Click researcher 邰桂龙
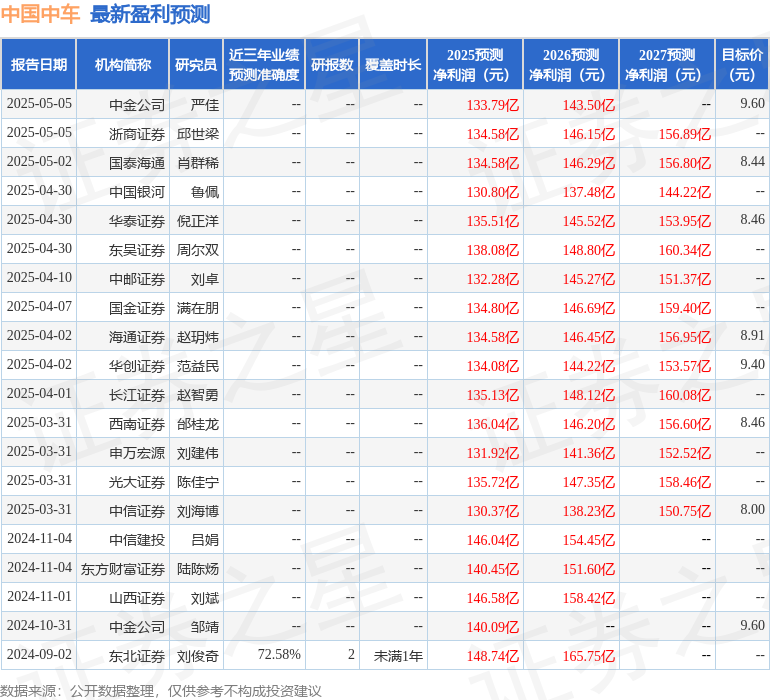770x700 pixels. click(198, 424)
